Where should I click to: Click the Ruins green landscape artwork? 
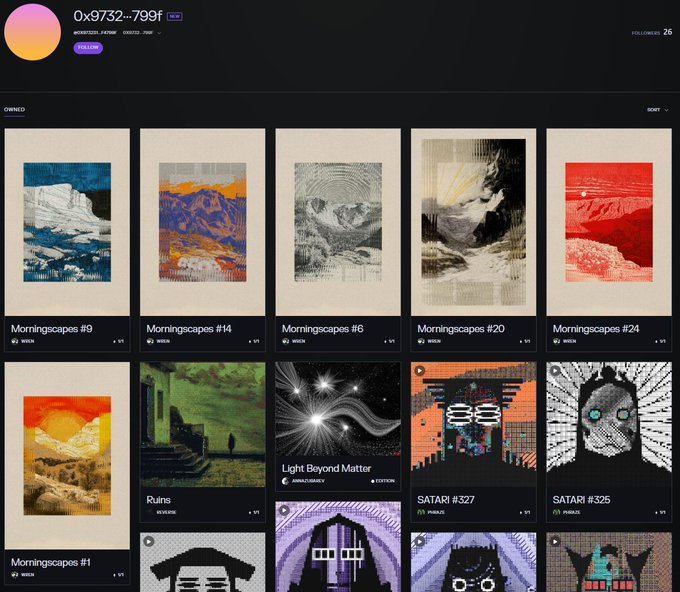point(203,425)
